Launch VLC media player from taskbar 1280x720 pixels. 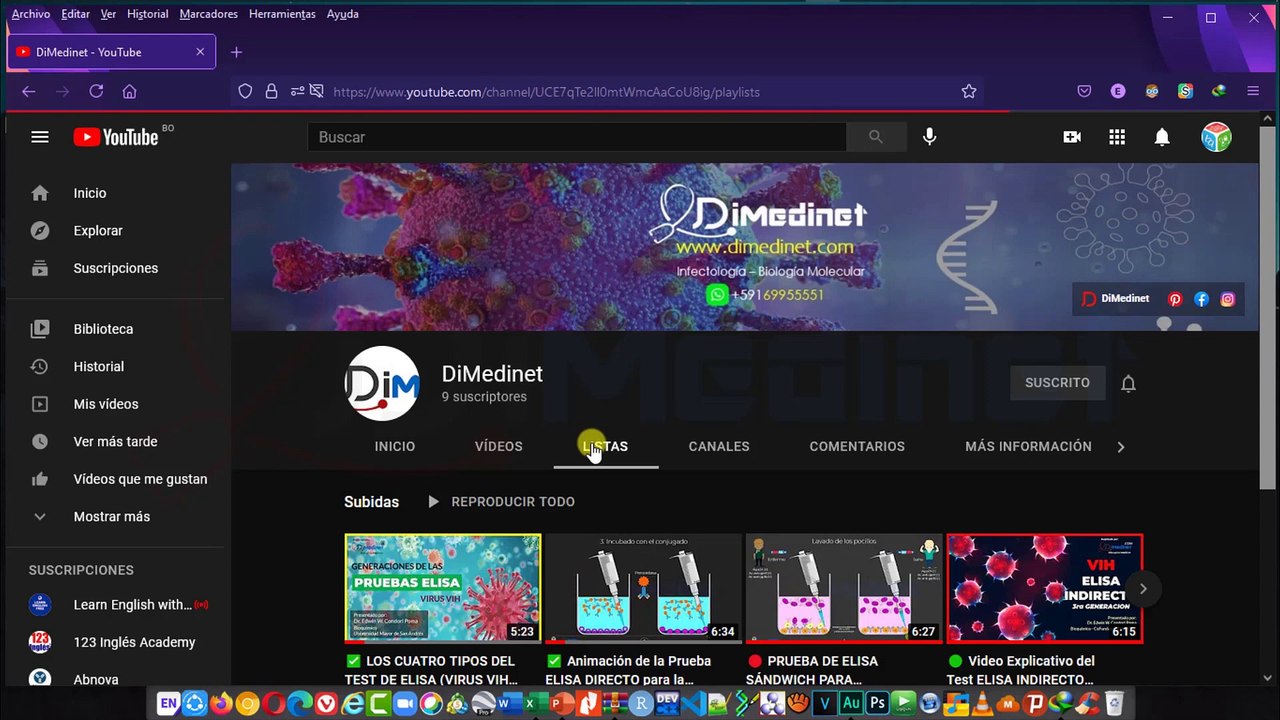click(981, 704)
